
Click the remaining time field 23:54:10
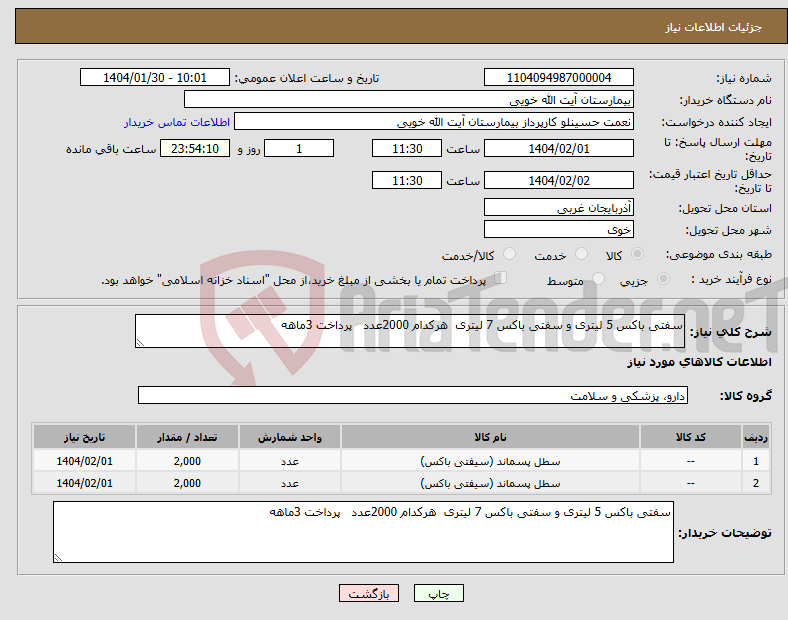tap(195, 148)
